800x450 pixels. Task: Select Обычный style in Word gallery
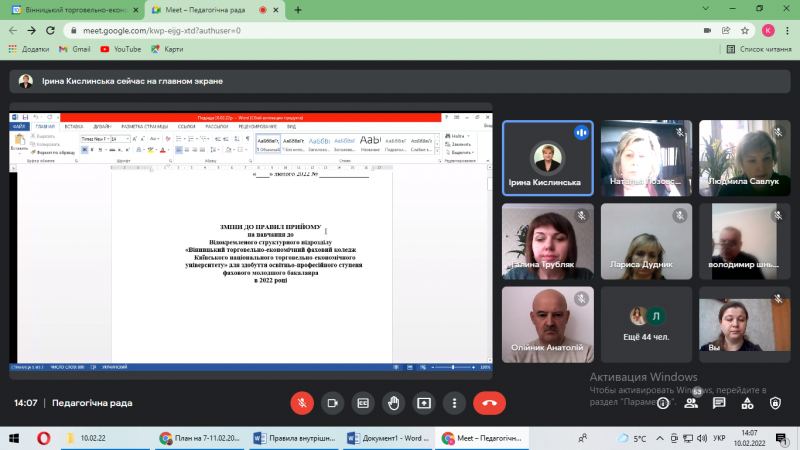click(268, 144)
